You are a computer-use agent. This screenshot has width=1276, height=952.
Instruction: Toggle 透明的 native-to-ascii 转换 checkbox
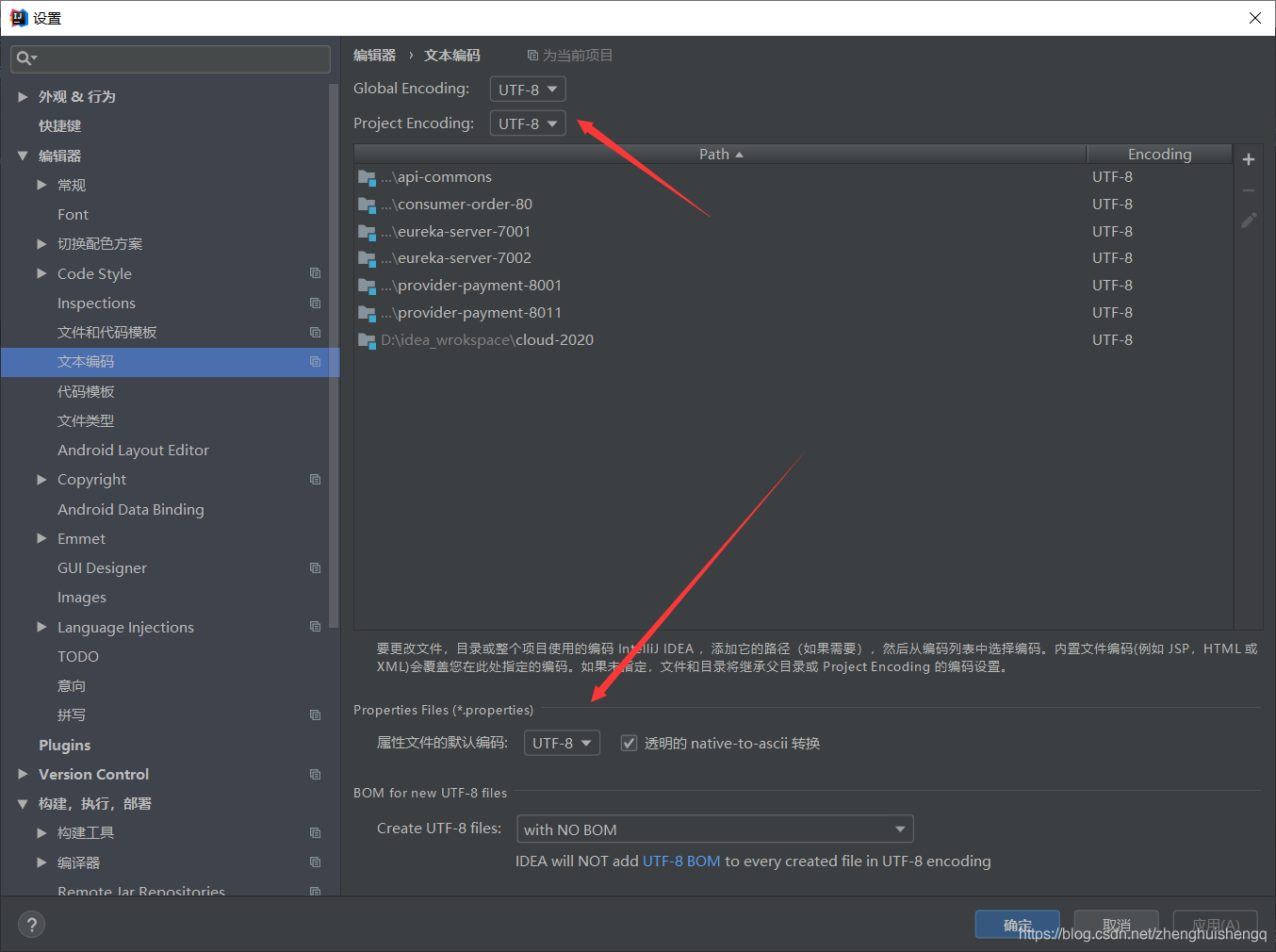click(629, 744)
